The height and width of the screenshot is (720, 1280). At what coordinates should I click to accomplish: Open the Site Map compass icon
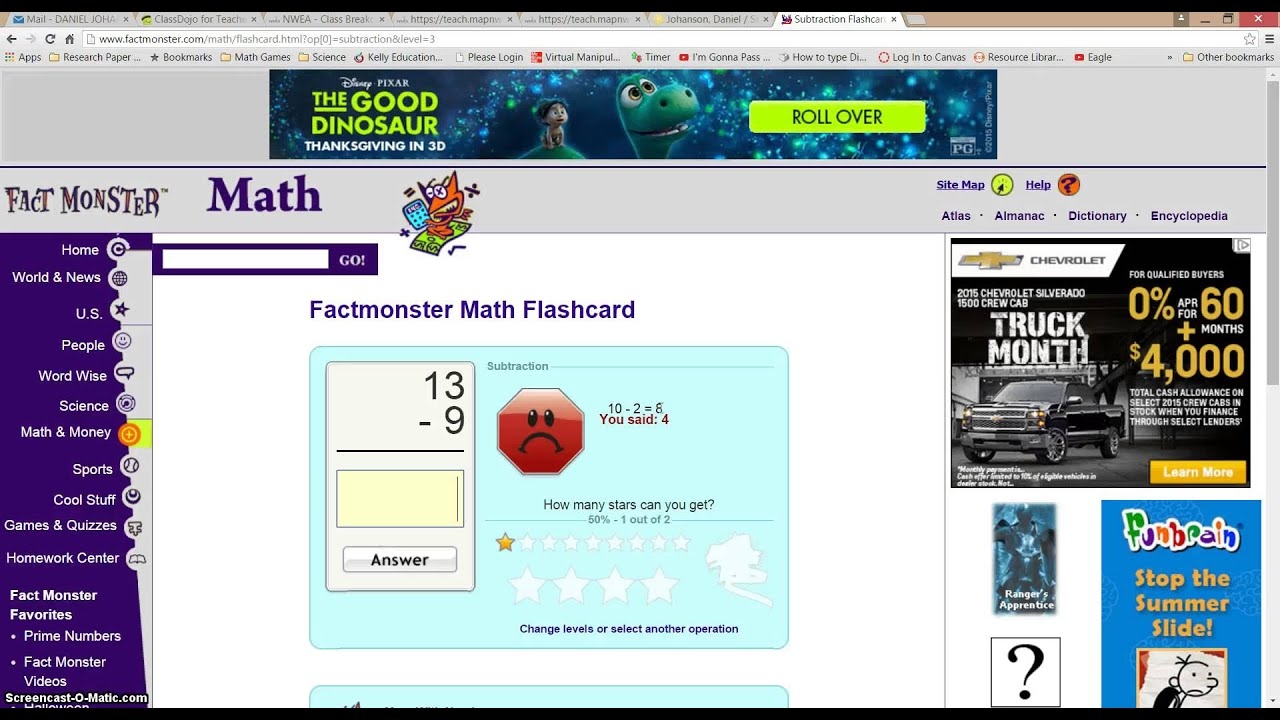click(1002, 185)
